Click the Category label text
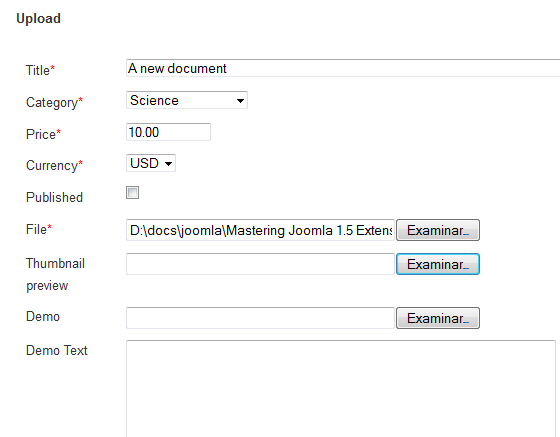Screen dimensions: 560x437 pyautogui.click(x=54, y=102)
